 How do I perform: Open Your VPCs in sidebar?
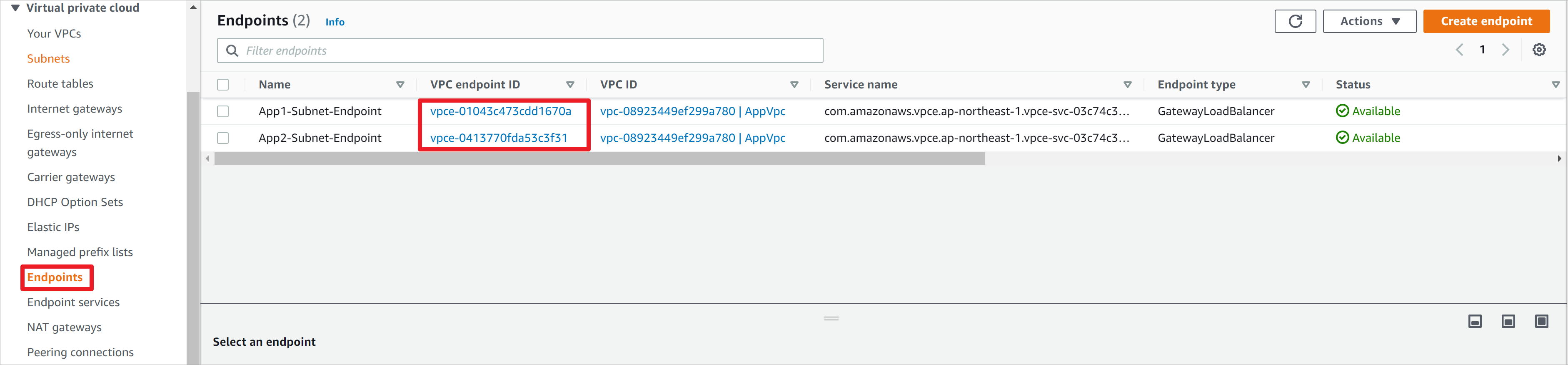coord(54,33)
